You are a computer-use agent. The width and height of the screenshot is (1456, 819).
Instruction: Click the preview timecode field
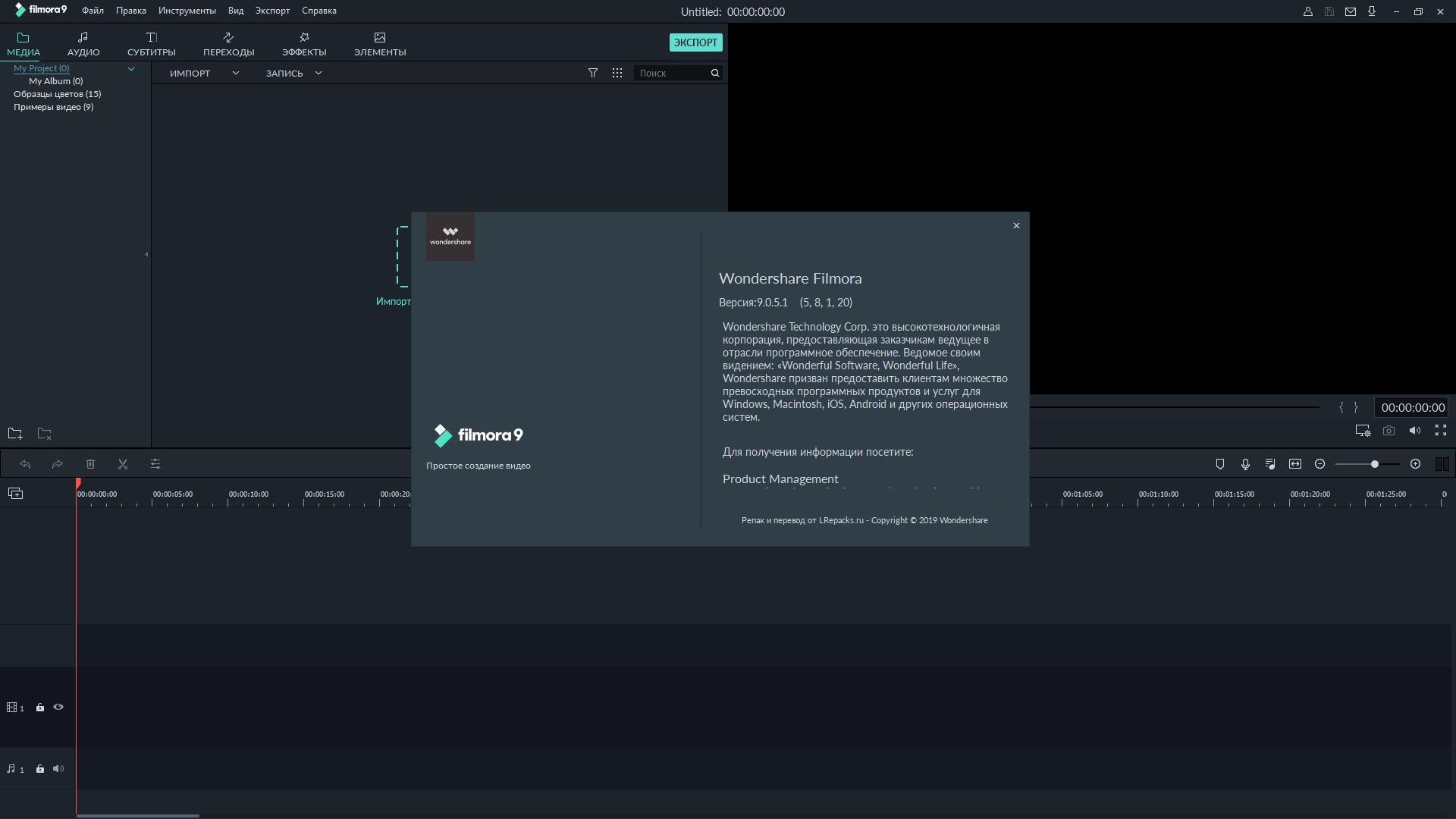pyautogui.click(x=1413, y=408)
